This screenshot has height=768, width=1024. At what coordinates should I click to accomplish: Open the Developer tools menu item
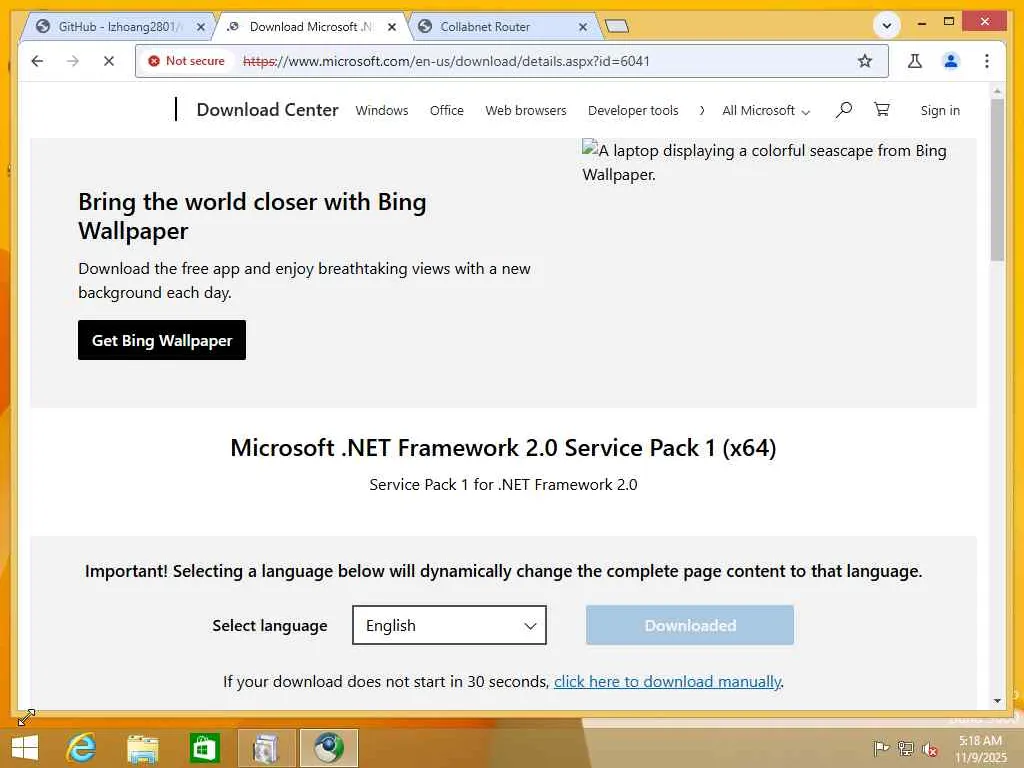pyautogui.click(x=633, y=110)
